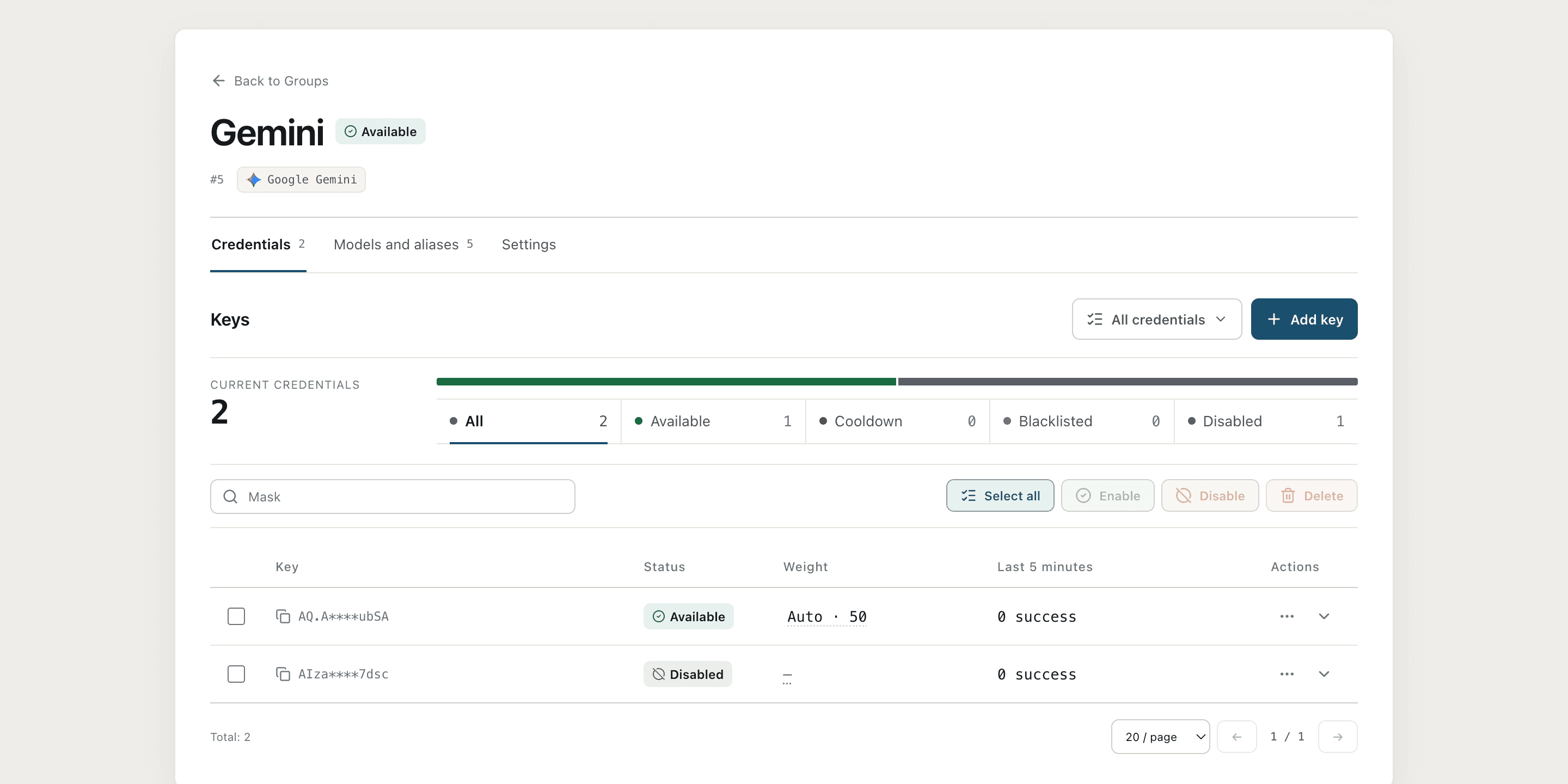Image resolution: width=1568 pixels, height=784 pixels.
Task: Filter keys by Available status
Action: (713, 421)
